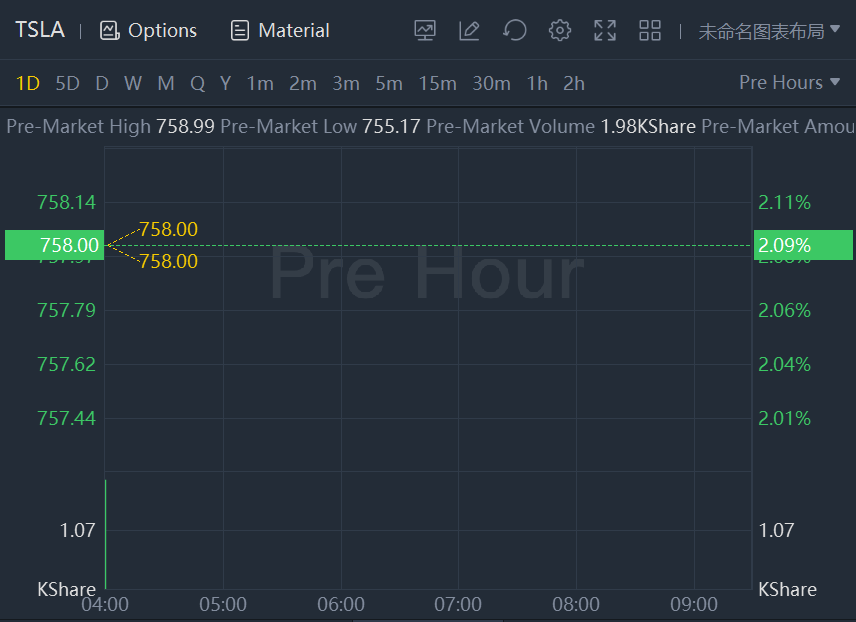Click the TSLA ticker symbol
The width and height of the screenshot is (856, 622).
click(40, 30)
